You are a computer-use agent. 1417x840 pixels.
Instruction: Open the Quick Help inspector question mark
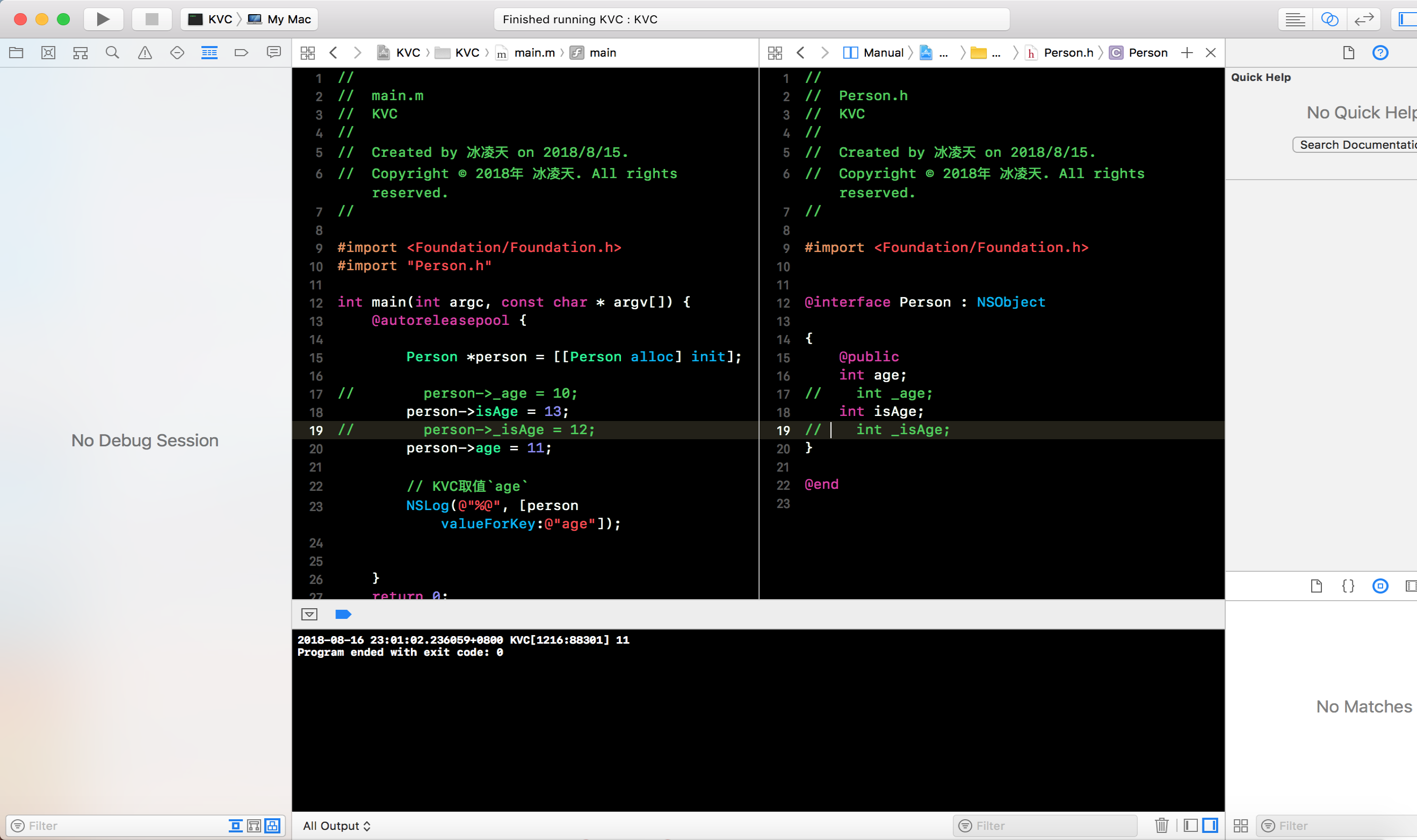pyautogui.click(x=1380, y=53)
